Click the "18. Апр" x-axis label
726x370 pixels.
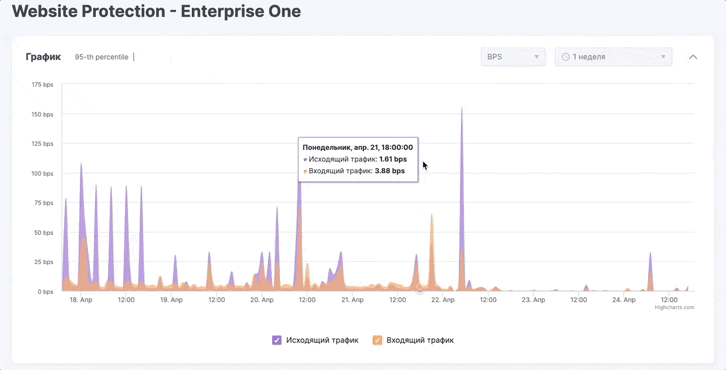click(81, 300)
